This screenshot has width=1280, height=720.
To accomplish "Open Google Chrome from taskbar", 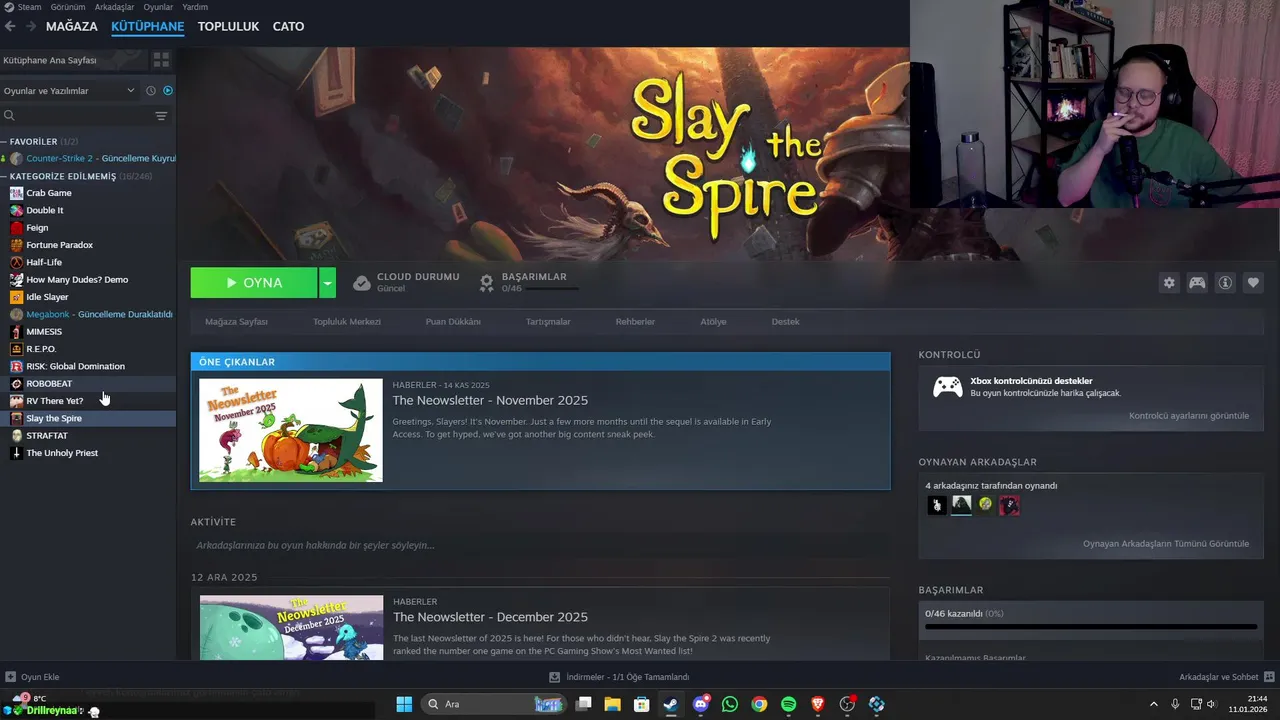I will pyautogui.click(x=759, y=704).
